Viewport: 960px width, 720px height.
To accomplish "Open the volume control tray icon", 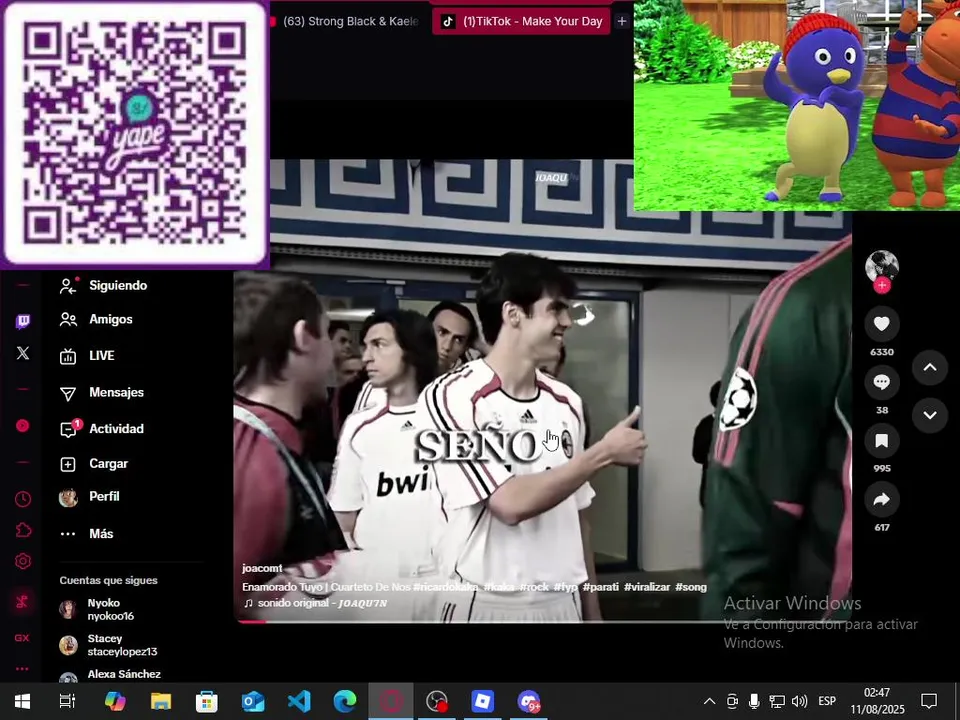I will pos(799,702).
